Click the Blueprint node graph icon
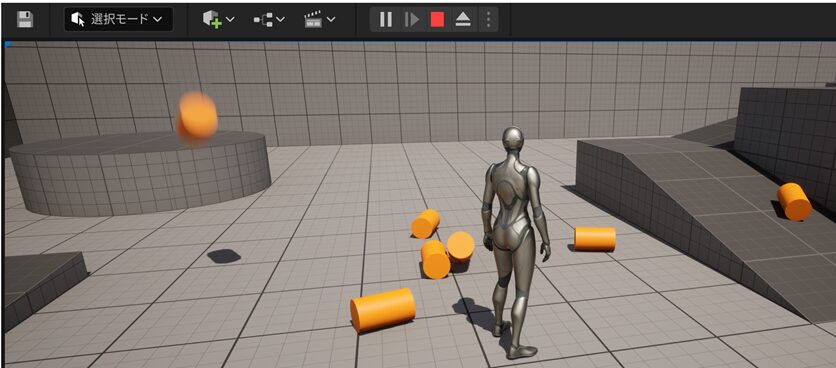 click(x=263, y=20)
